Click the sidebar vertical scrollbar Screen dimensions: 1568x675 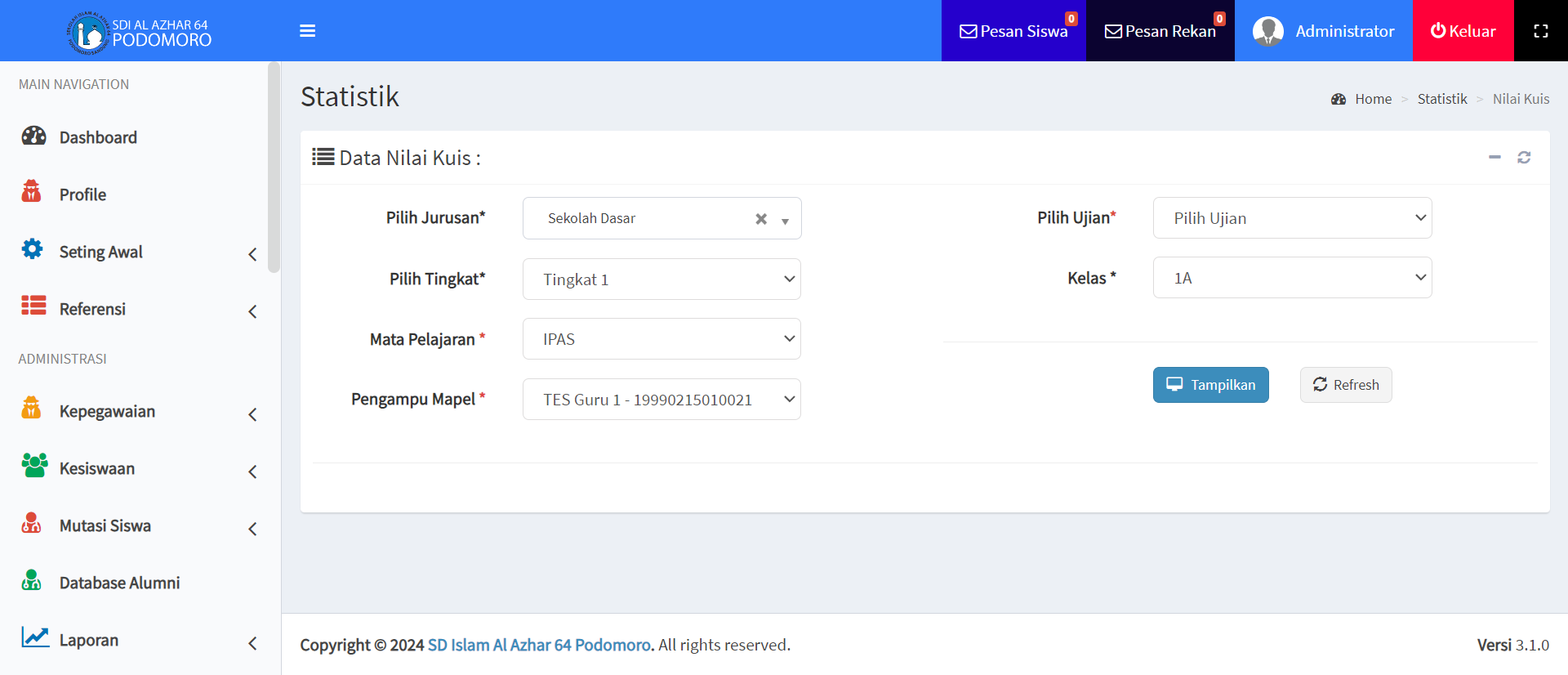[274, 168]
